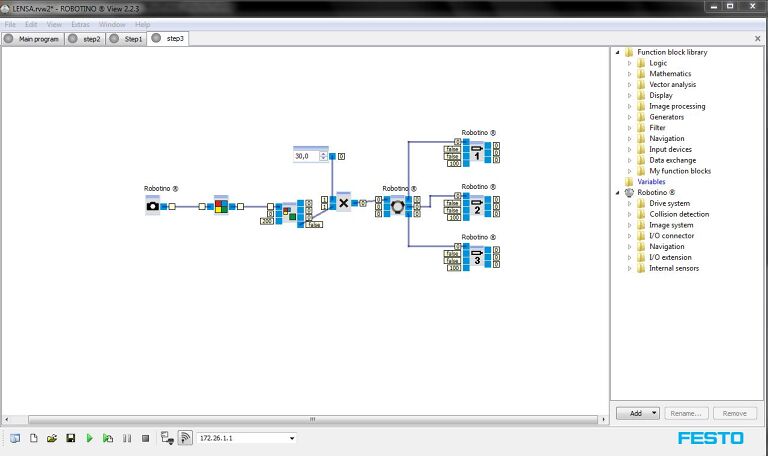Select the Robotino motor 2 block
This screenshot has width=768, height=456.
477,207
